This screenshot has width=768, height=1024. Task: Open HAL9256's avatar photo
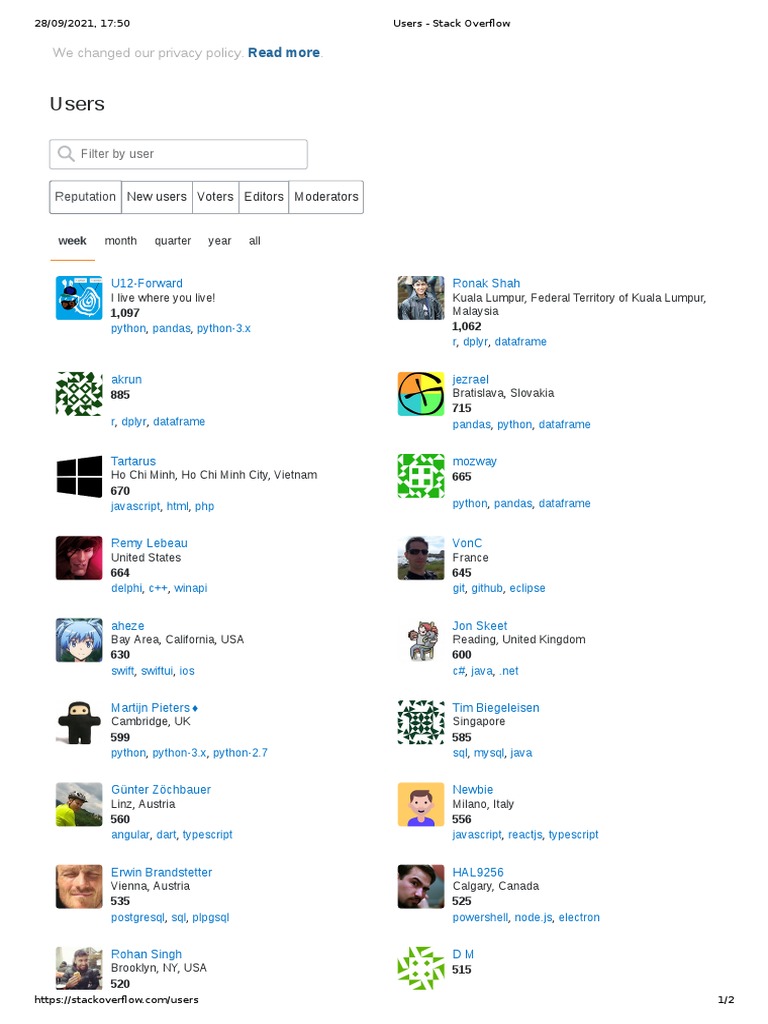(421, 887)
